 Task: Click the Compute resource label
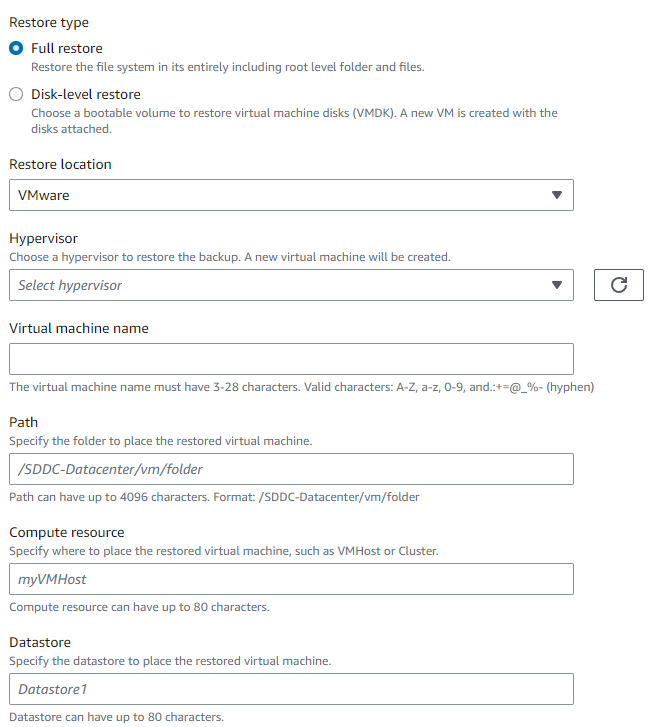66,533
